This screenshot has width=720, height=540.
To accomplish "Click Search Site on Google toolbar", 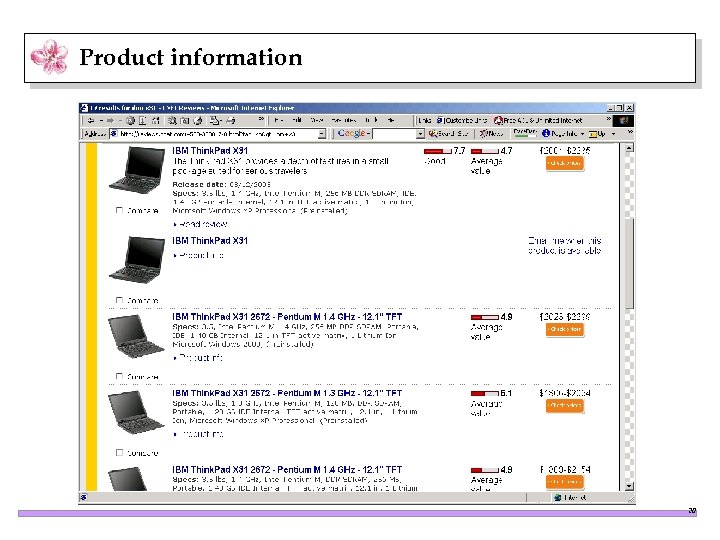I will pyautogui.click(x=448, y=134).
